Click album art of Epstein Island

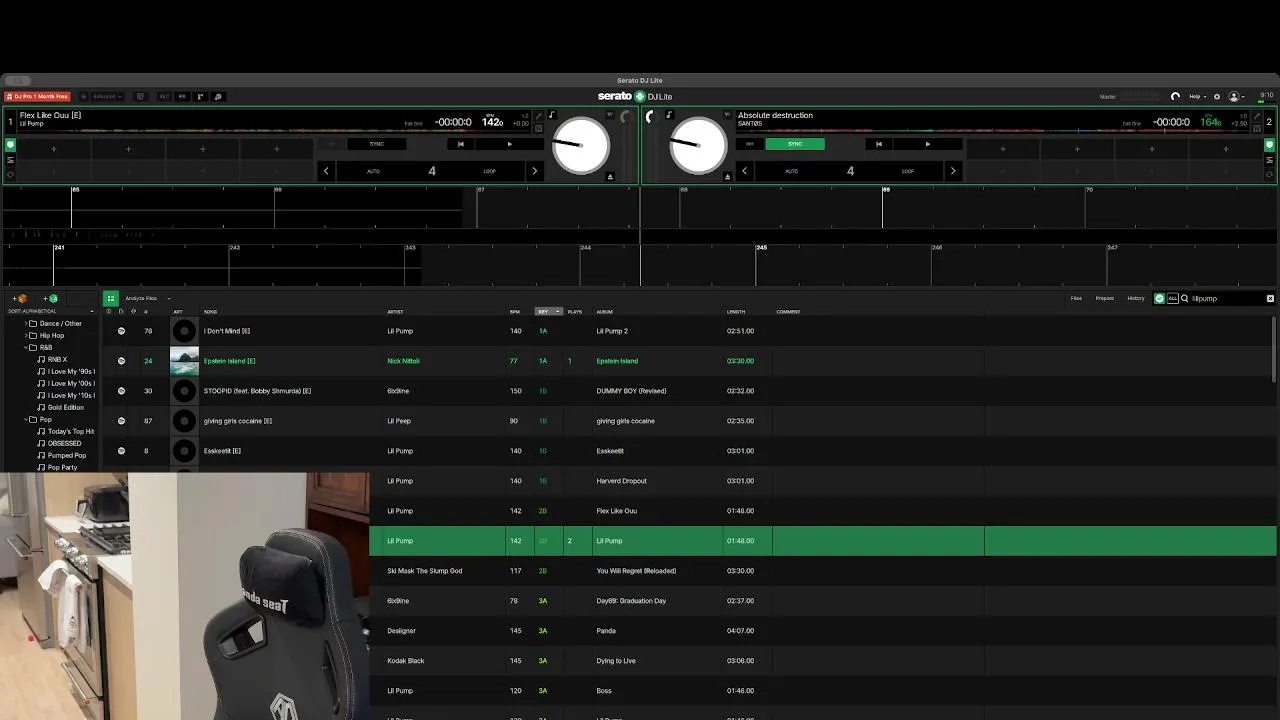(184, 361)
